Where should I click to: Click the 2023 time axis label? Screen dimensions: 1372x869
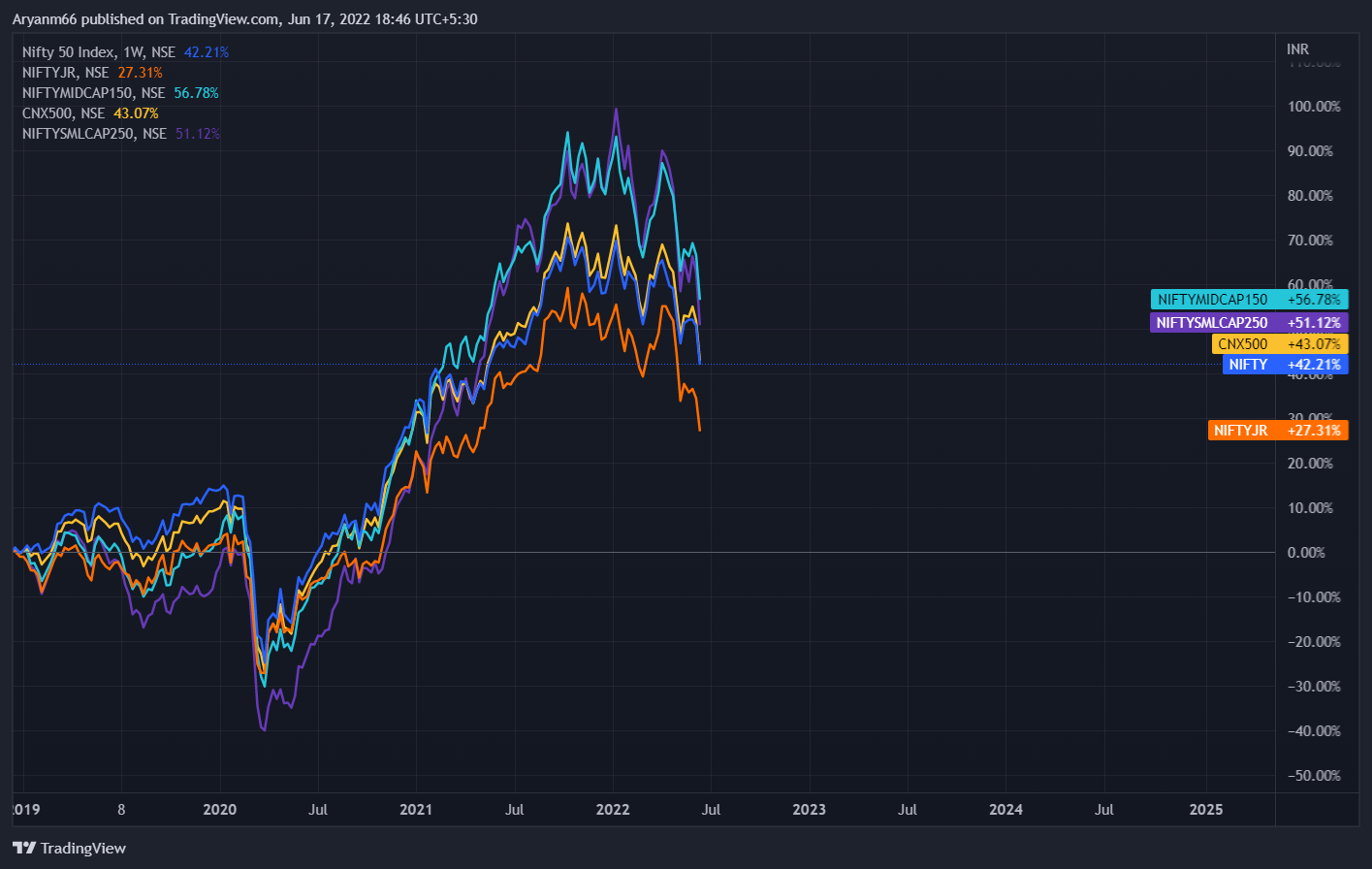[810, 809]
